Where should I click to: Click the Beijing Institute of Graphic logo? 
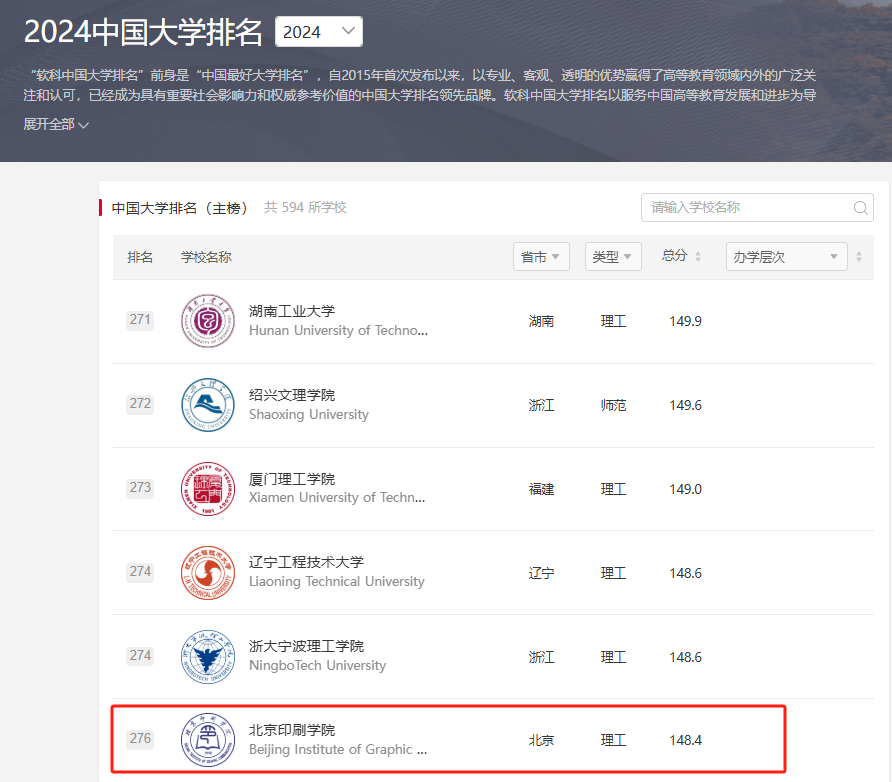tap(207, 740)
